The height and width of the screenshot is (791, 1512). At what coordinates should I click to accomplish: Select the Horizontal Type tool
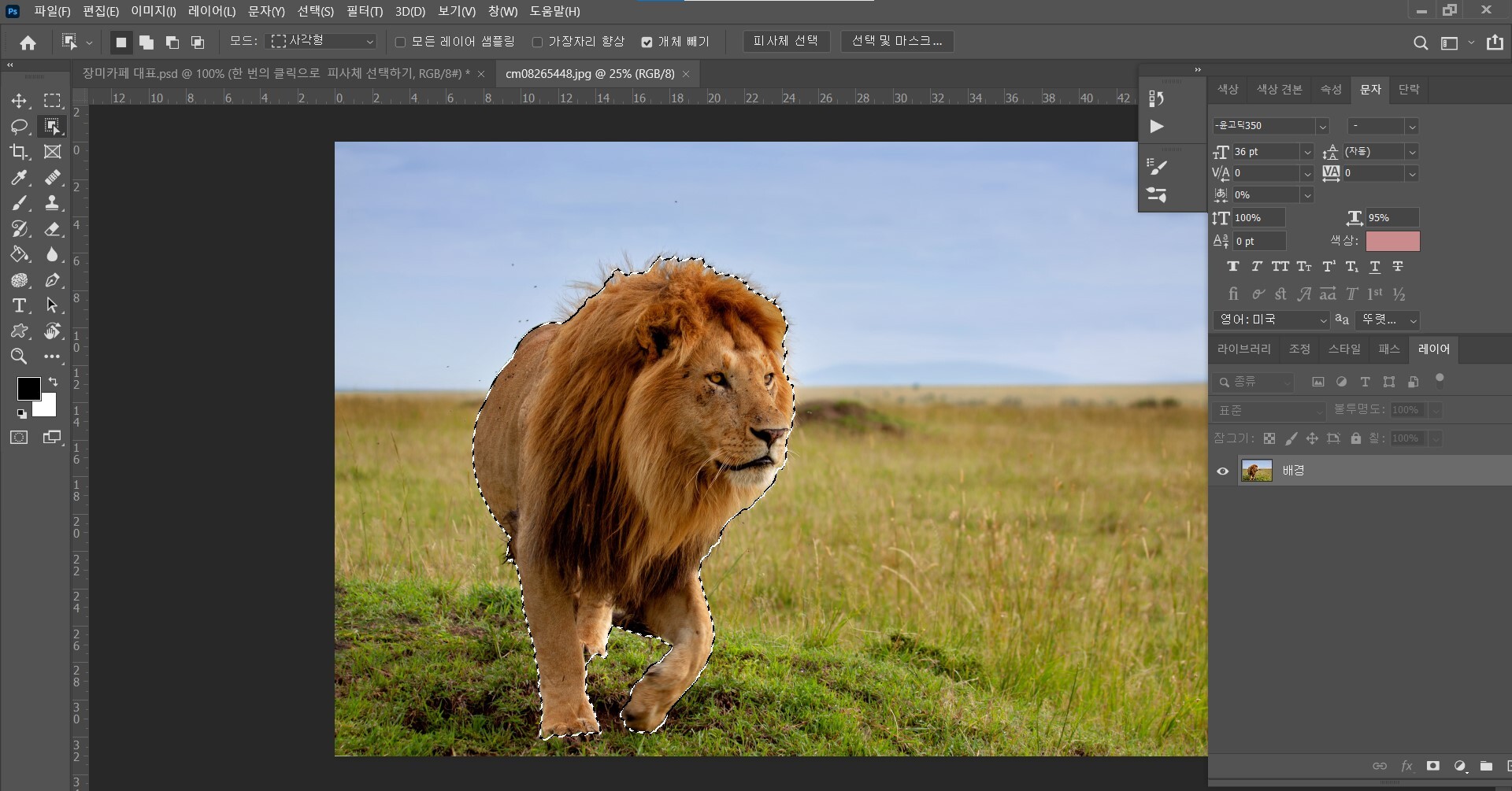(x=19, y=305)
